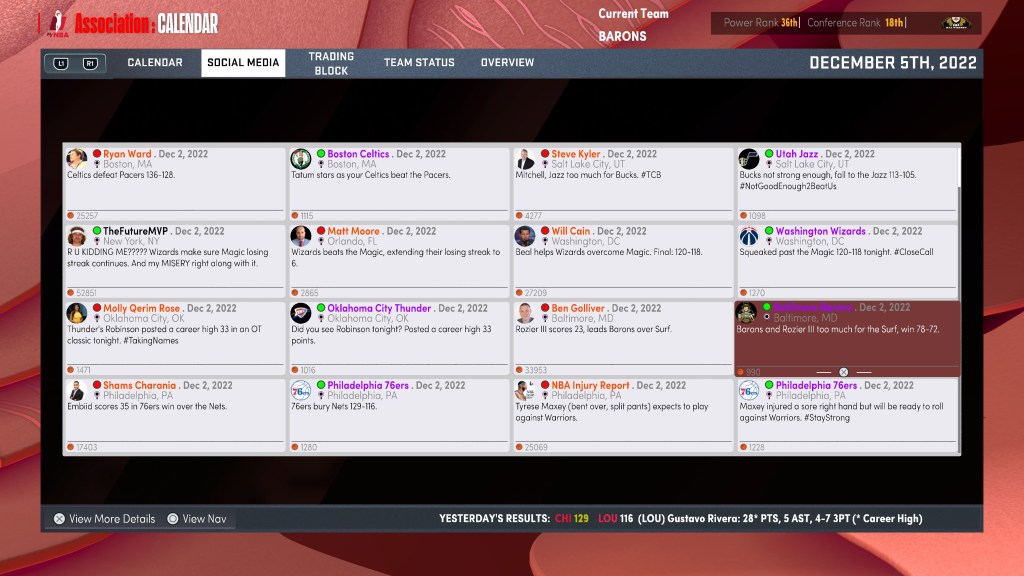Click Boston Celtics logo avatar

300,159
